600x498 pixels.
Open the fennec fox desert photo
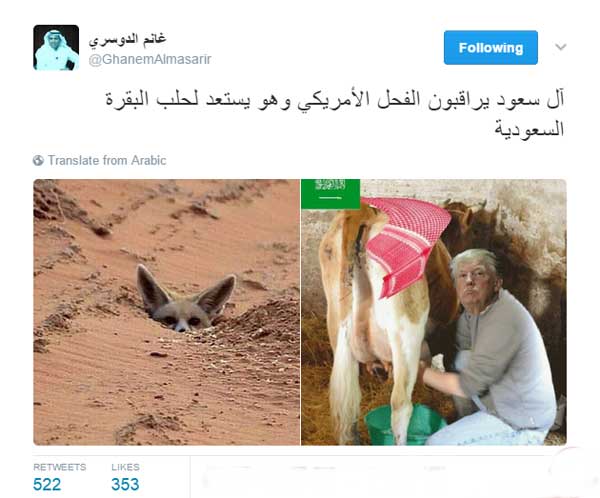[166, 312]
